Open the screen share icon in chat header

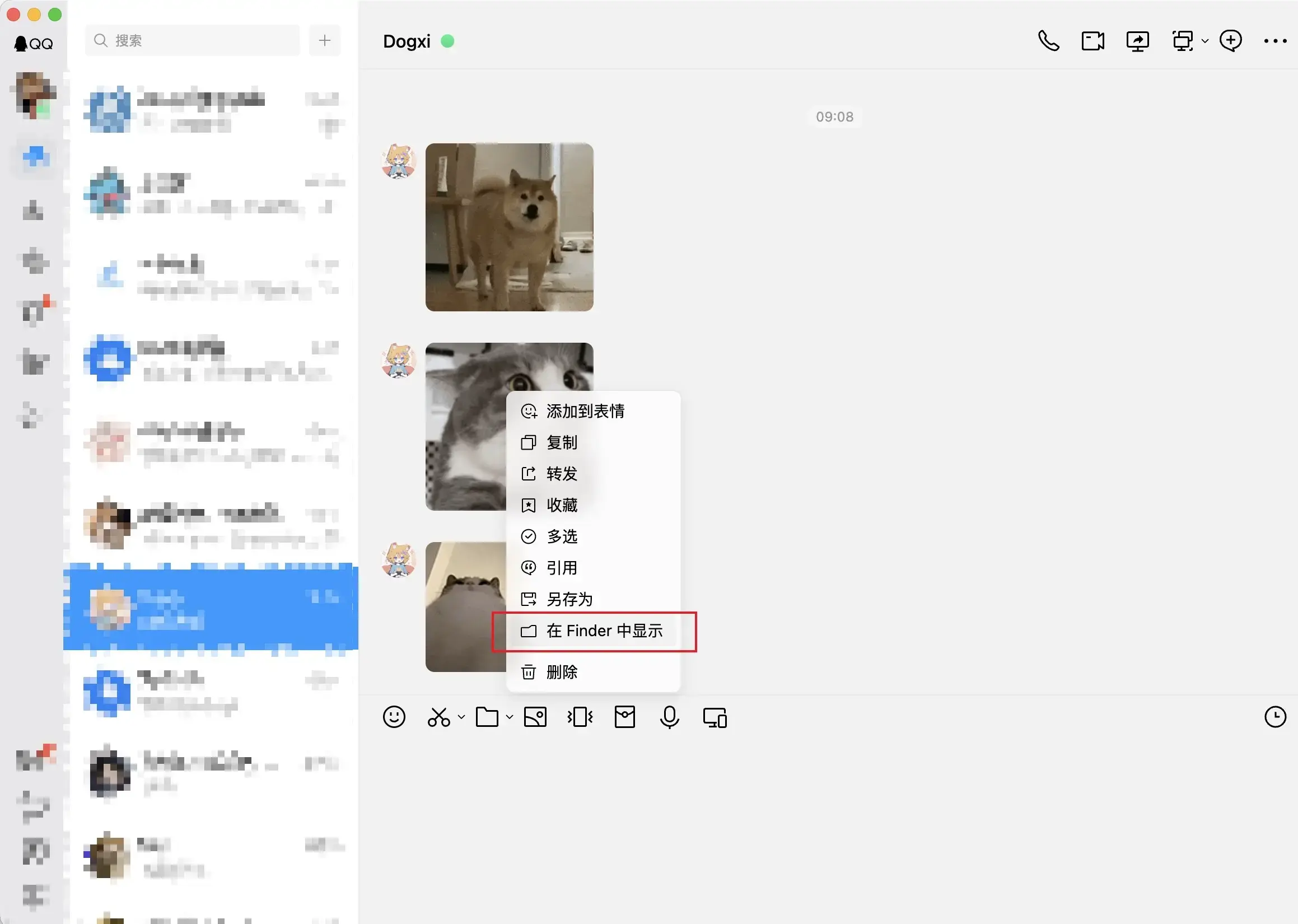[x=1138, y=41]
